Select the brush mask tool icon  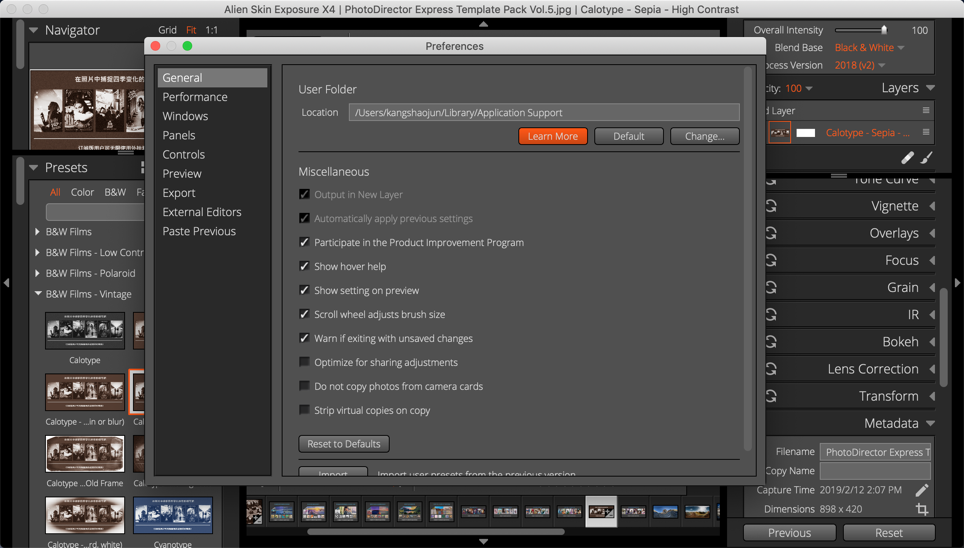(x=926, y=158)
